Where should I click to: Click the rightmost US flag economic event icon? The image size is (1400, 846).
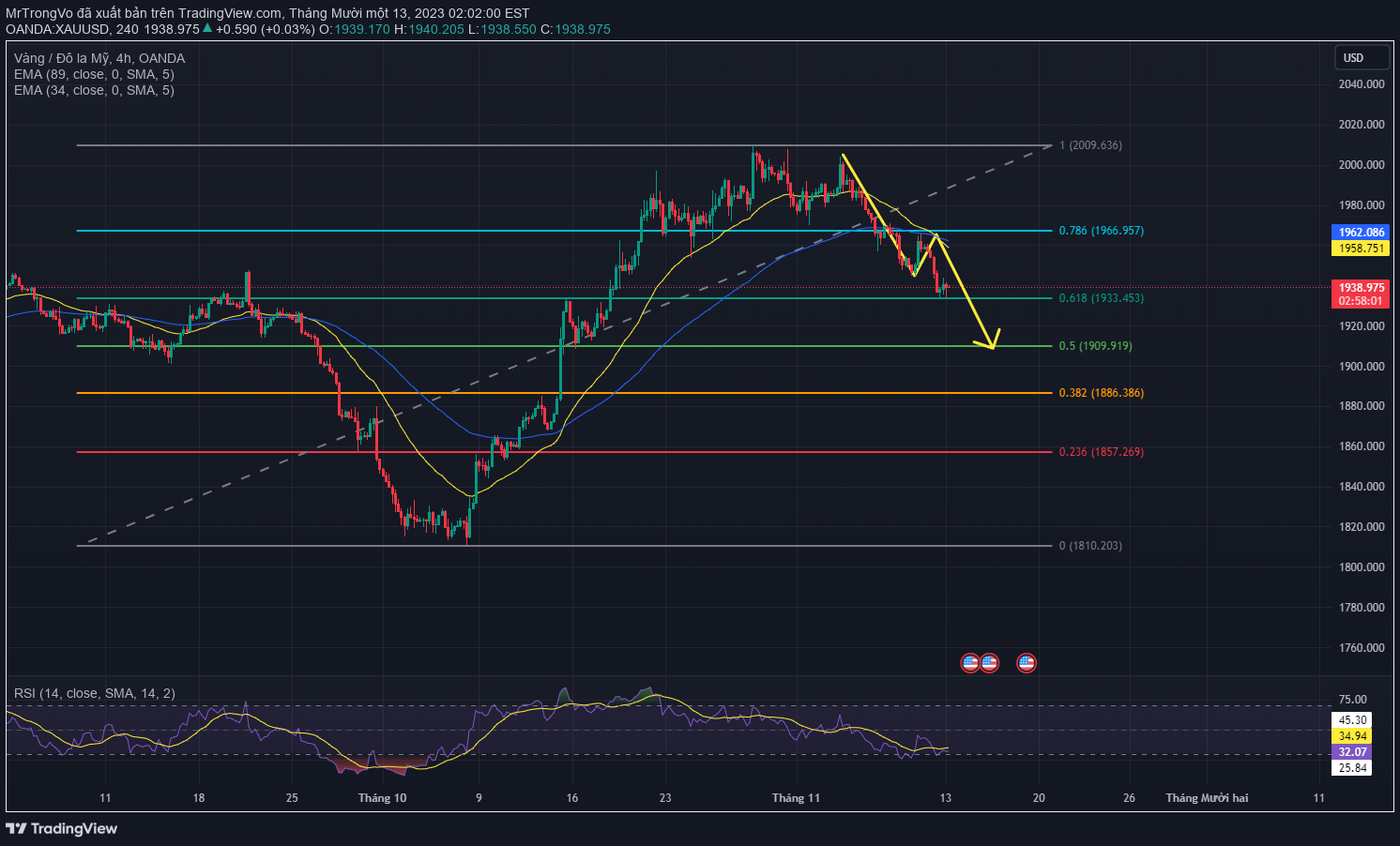pos(1027,663)
